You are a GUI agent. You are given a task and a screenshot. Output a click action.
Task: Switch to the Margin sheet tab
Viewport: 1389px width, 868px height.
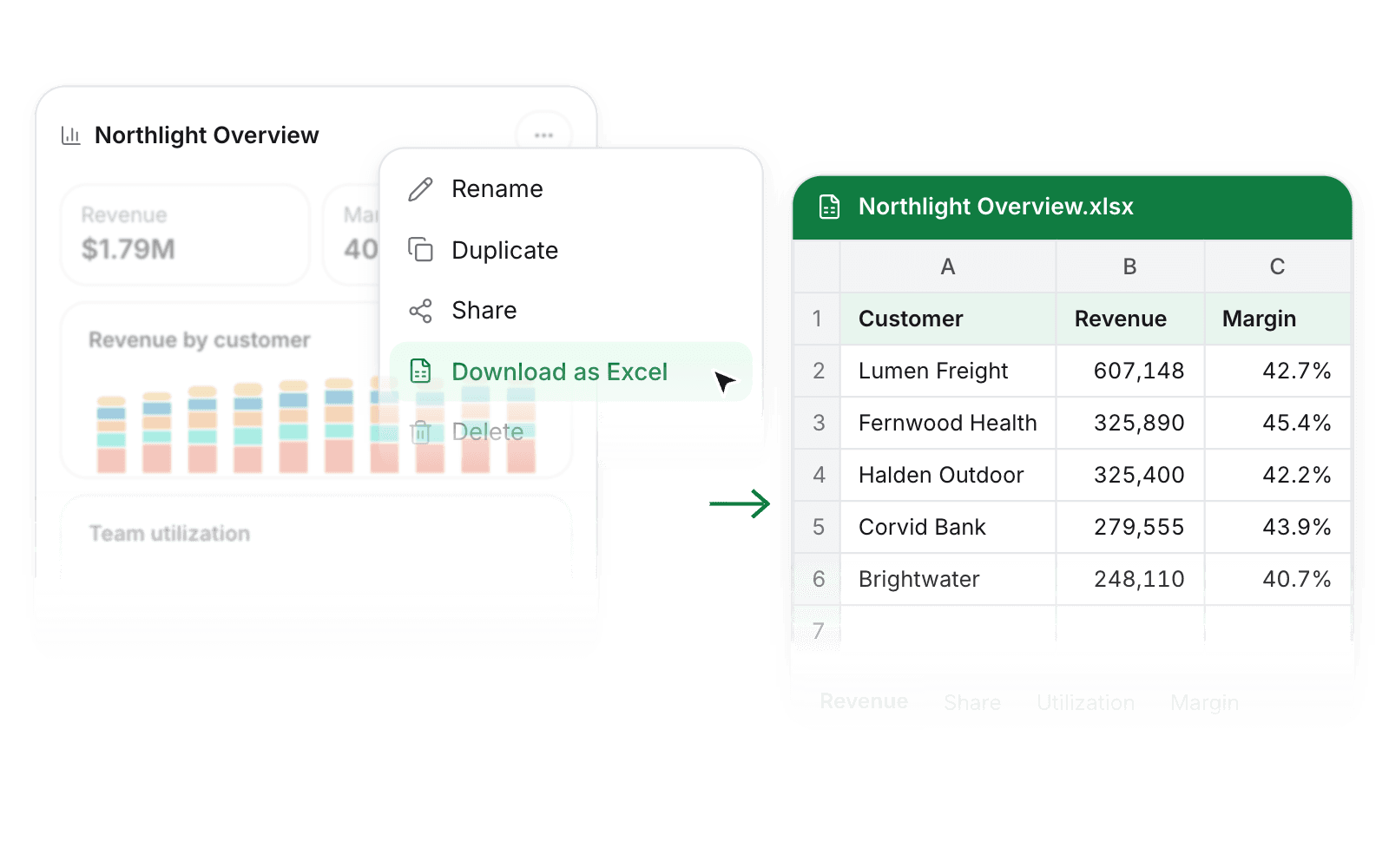tap(1204, 703)
